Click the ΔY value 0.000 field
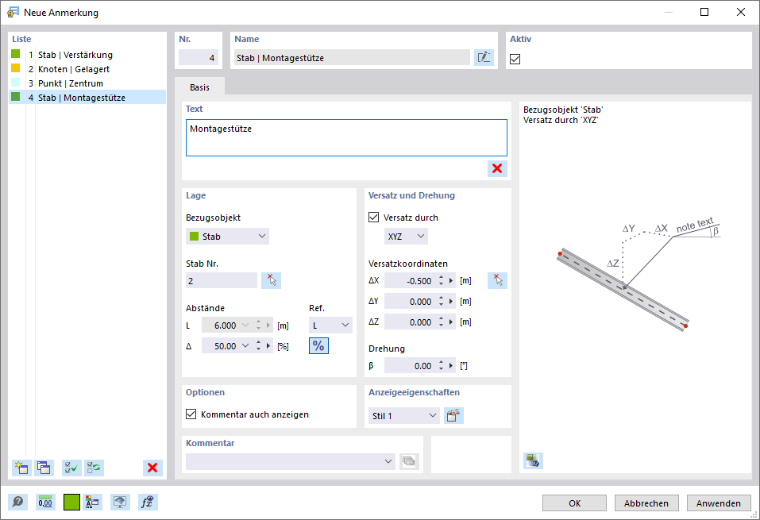This screenshot has width=760, height=520. coord(411,301)
